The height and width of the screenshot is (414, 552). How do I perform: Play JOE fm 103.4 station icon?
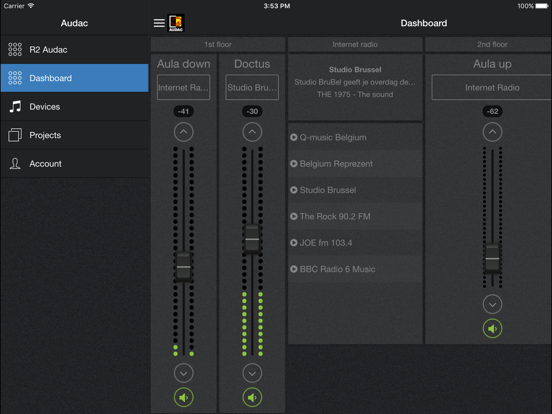[294, 243]
